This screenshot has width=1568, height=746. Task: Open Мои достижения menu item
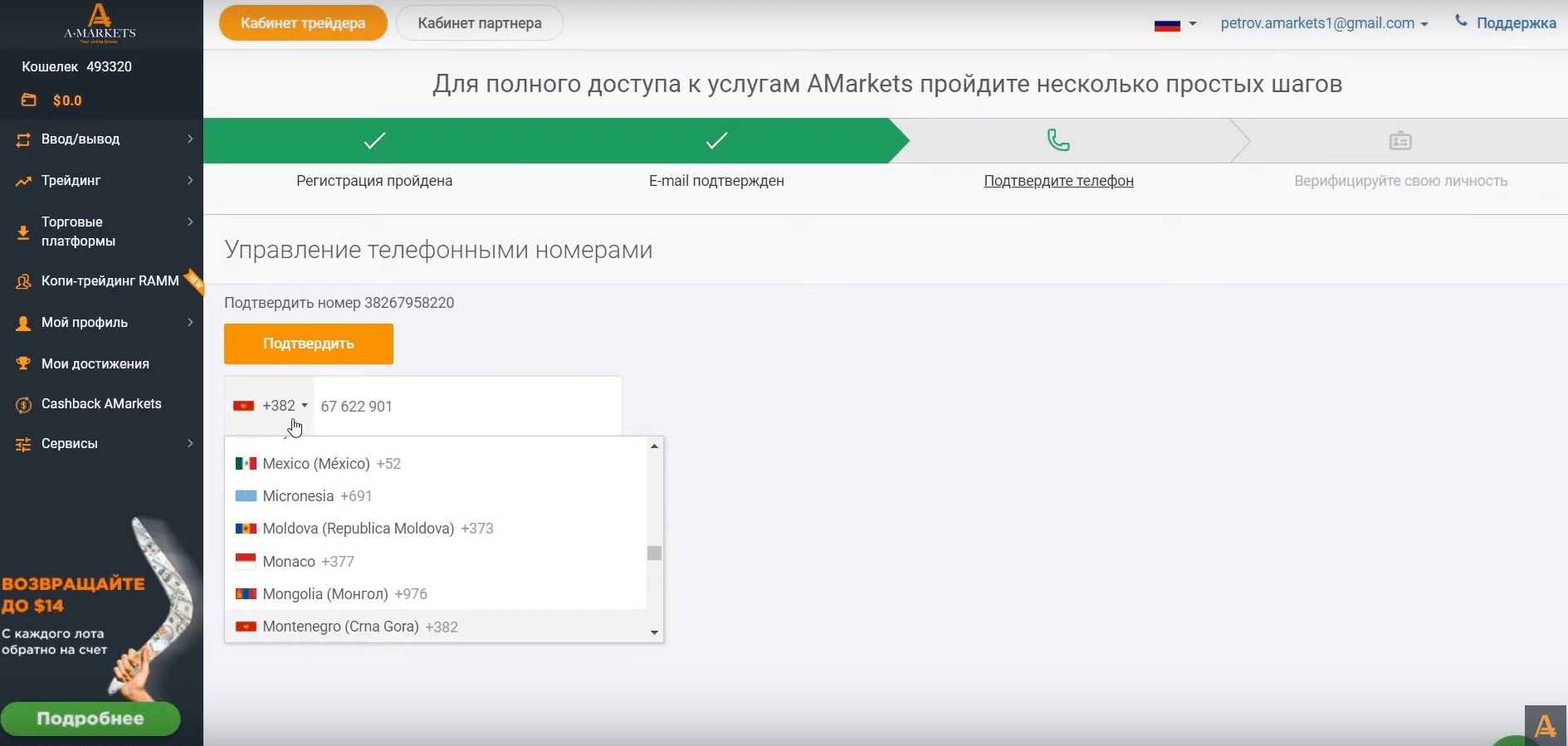coord(101,363)
